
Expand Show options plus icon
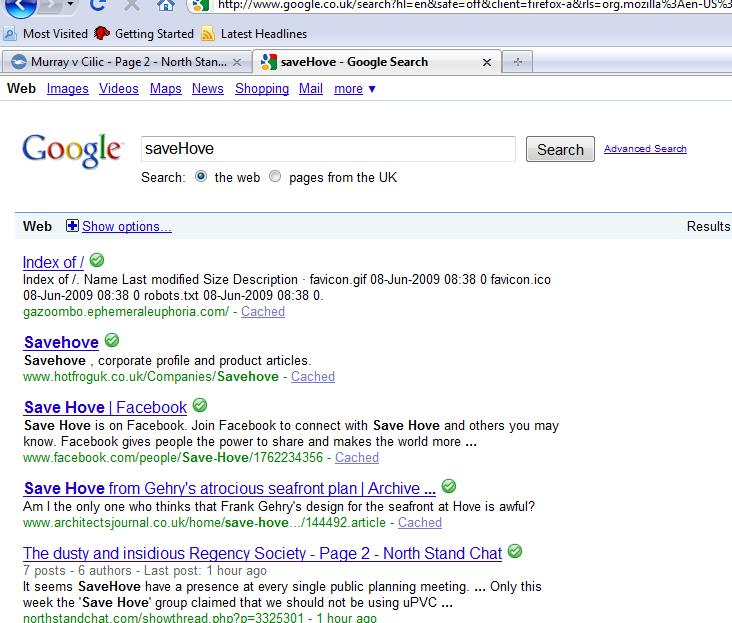[72, 226]
